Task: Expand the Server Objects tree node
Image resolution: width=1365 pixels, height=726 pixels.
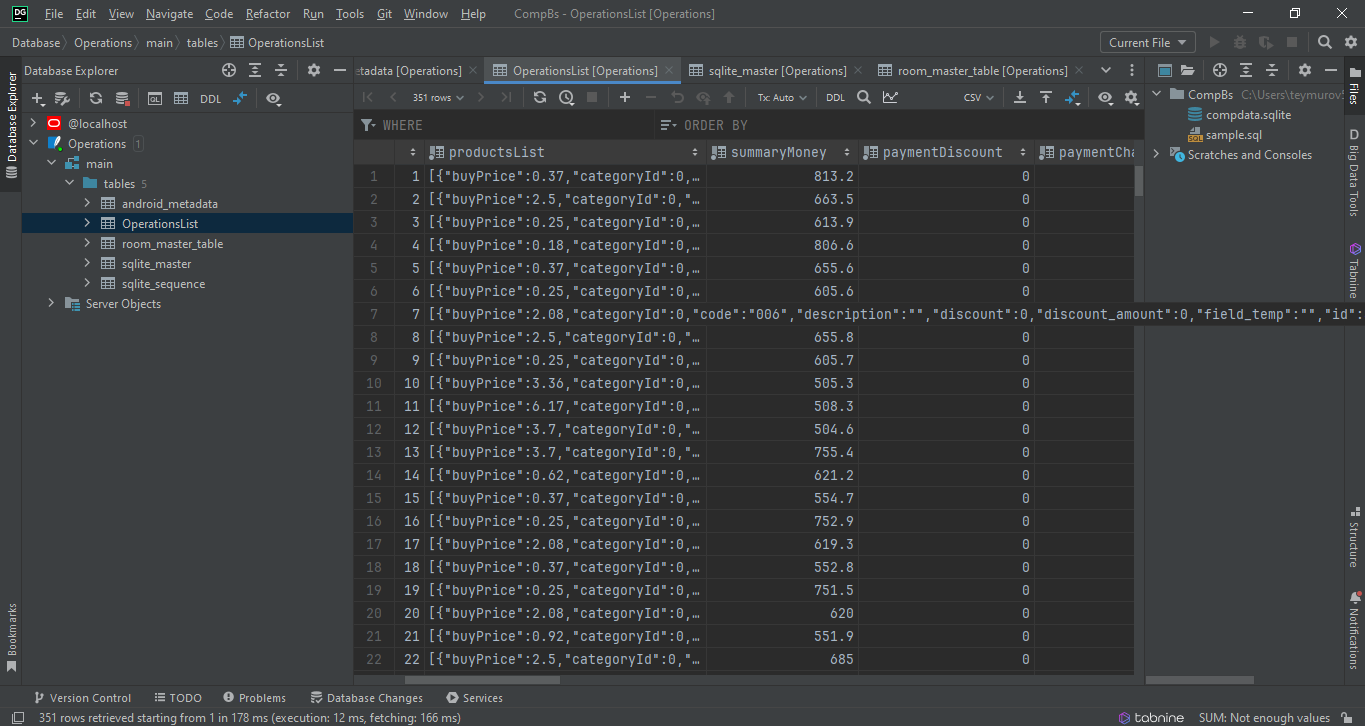Action: (51, 304)
